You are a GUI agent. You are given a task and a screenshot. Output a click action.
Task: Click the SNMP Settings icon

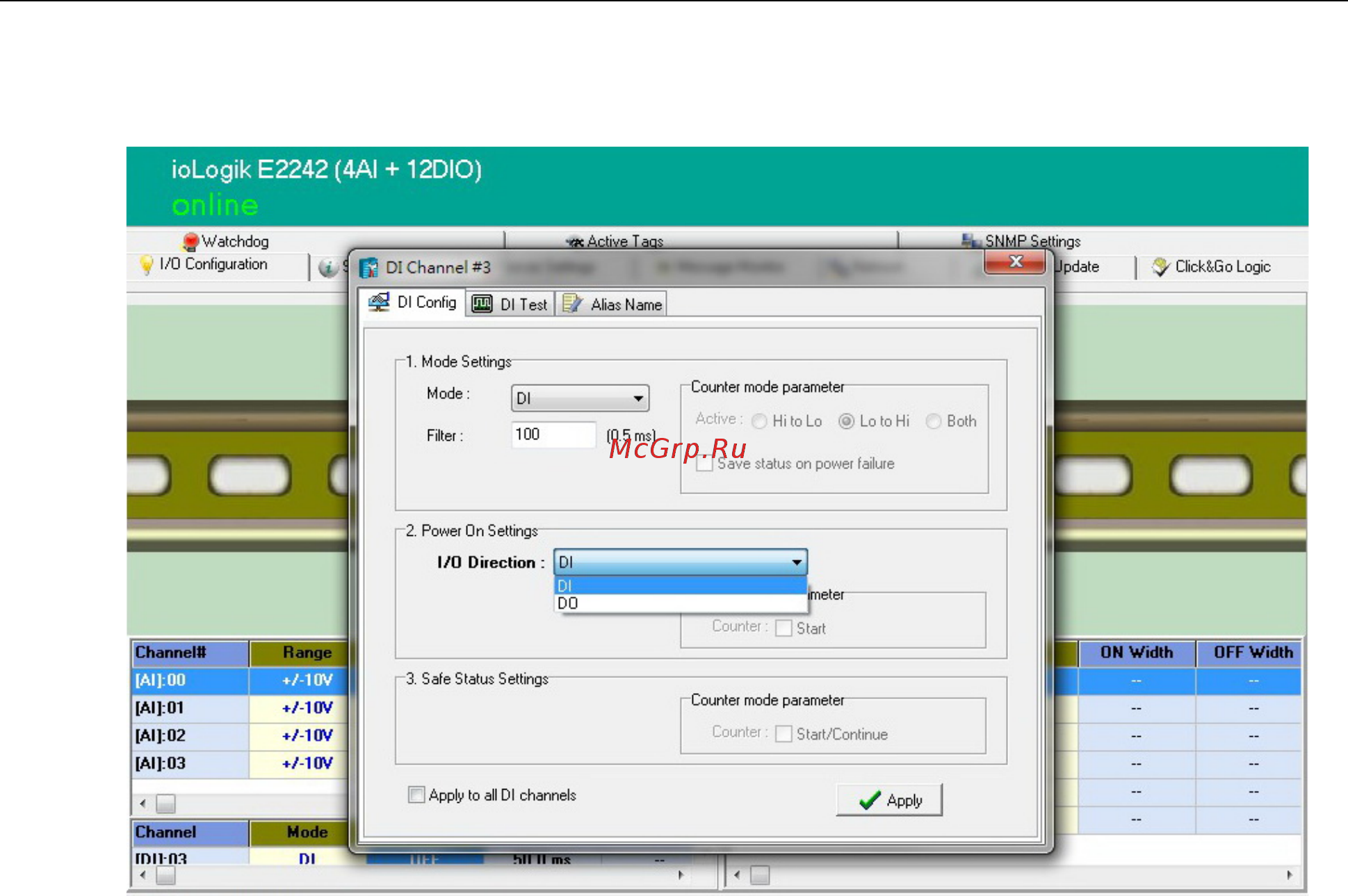point(971,241)
